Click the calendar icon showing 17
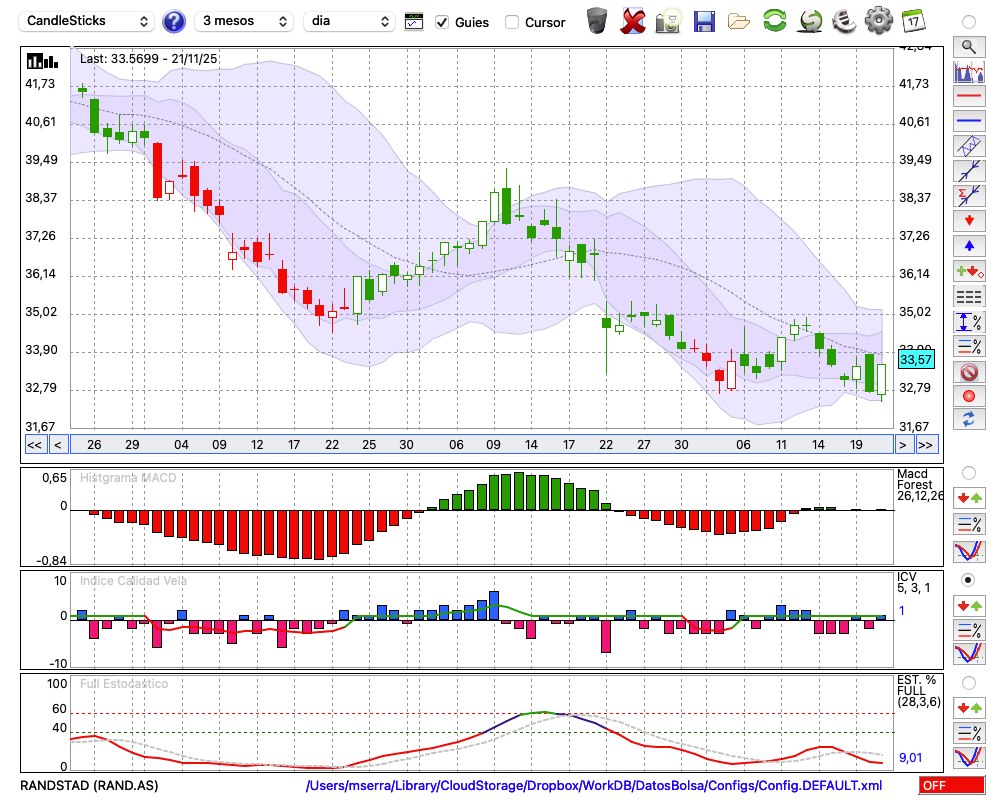Viewport: 1000px width, 800px height. click(x=913, y=20)
